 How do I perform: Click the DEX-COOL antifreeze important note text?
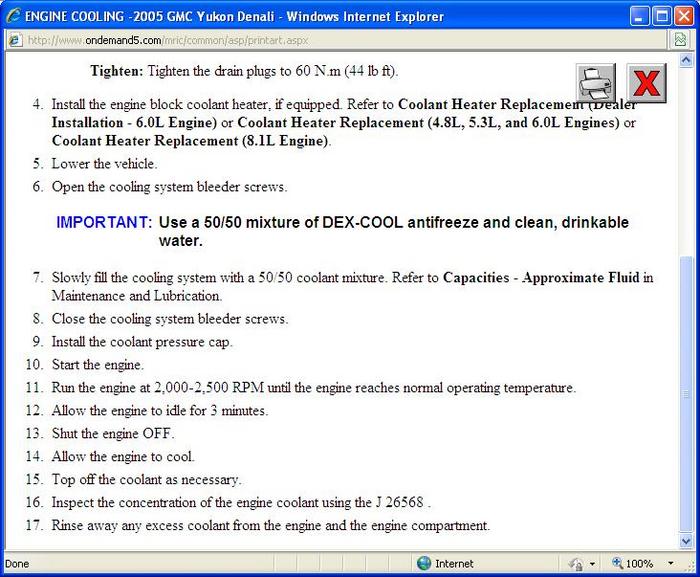(x=393, y=231)
